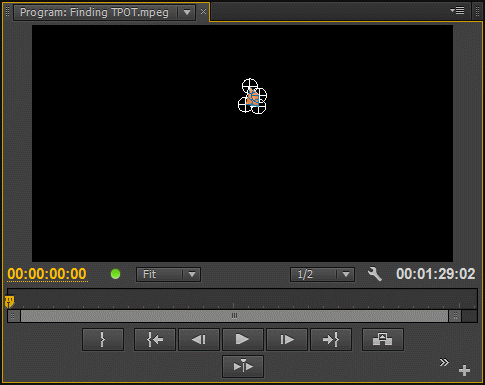Click the 00:01:29:02 duration timecode
Image resolution: width=485 pixels, height=385 pixels.
pyautogui.click(x=436, y=274)
